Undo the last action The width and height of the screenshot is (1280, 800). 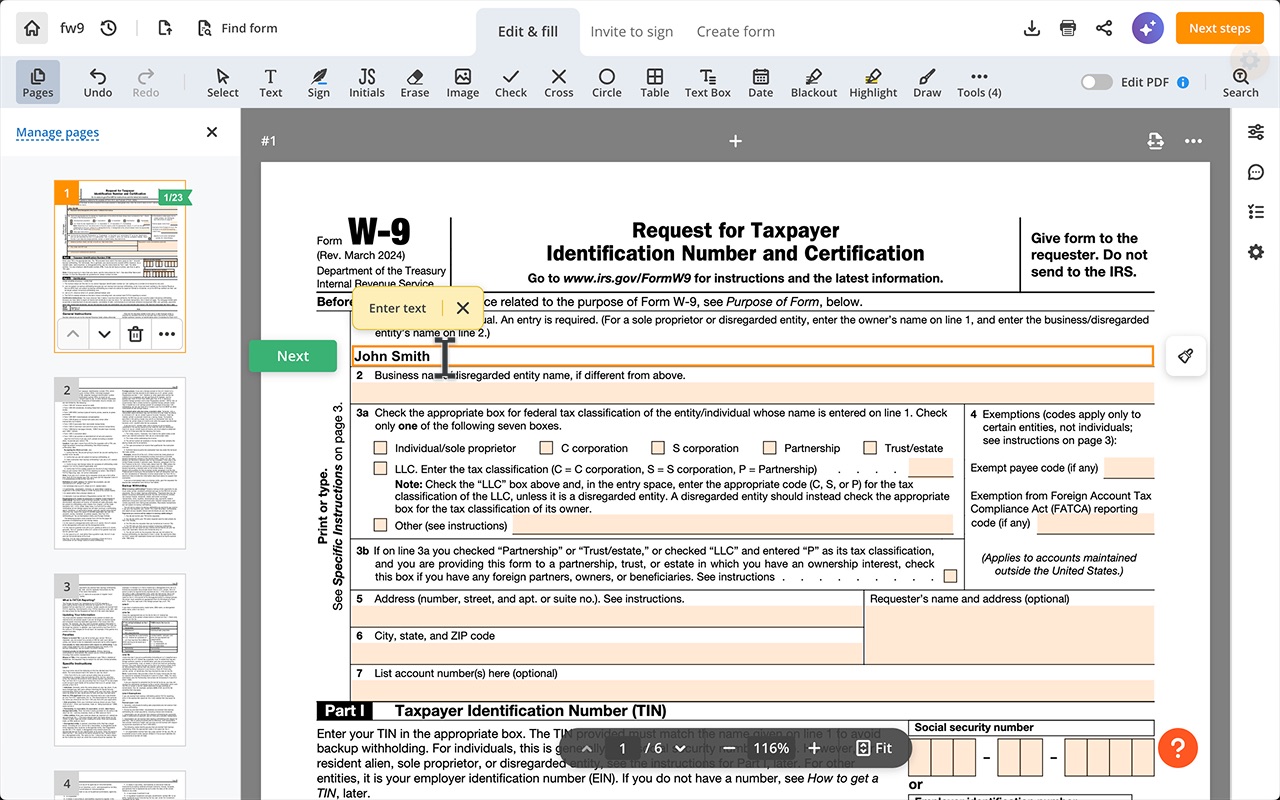pyautogui.click(x=98, y=82)
